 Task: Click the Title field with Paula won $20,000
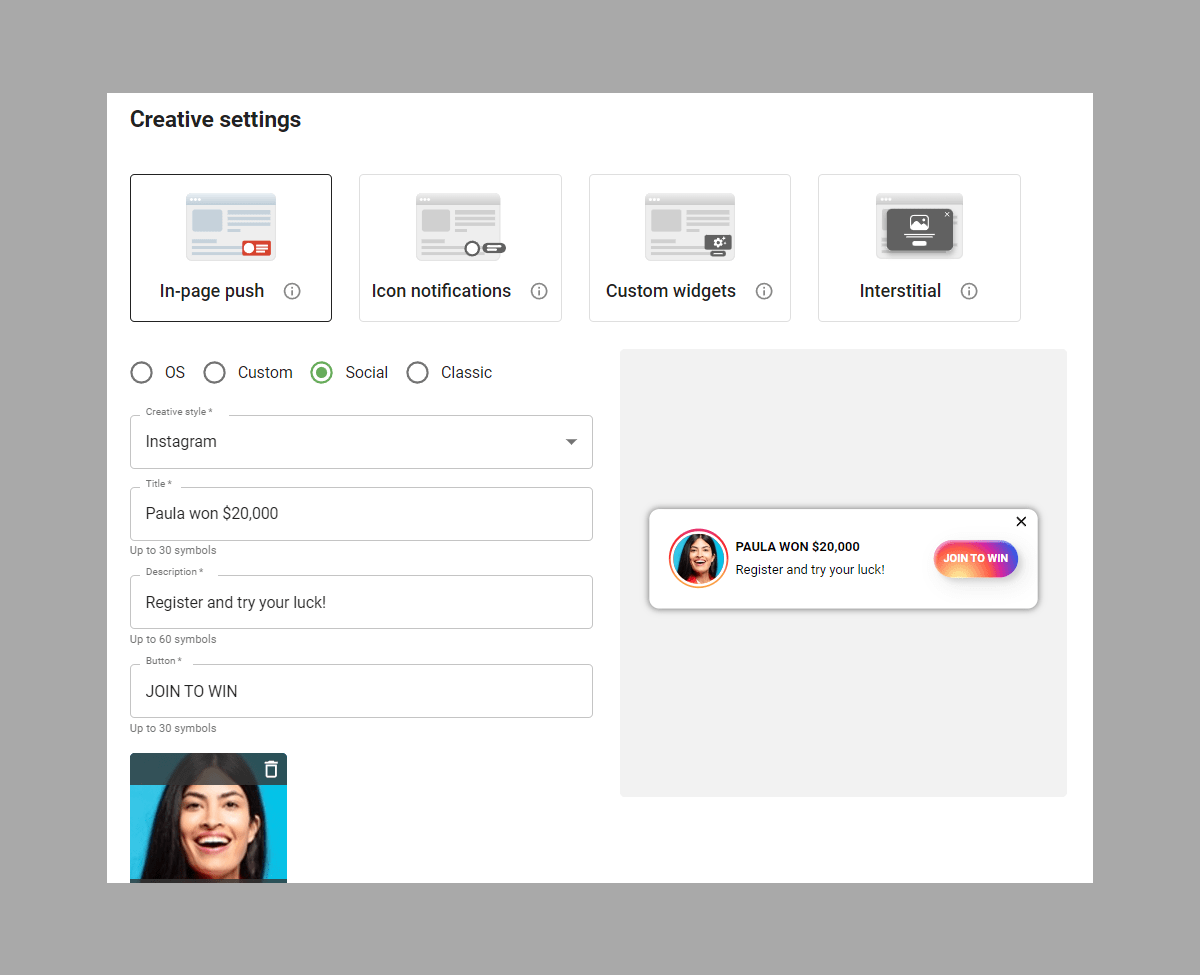(x=360, y=514)
